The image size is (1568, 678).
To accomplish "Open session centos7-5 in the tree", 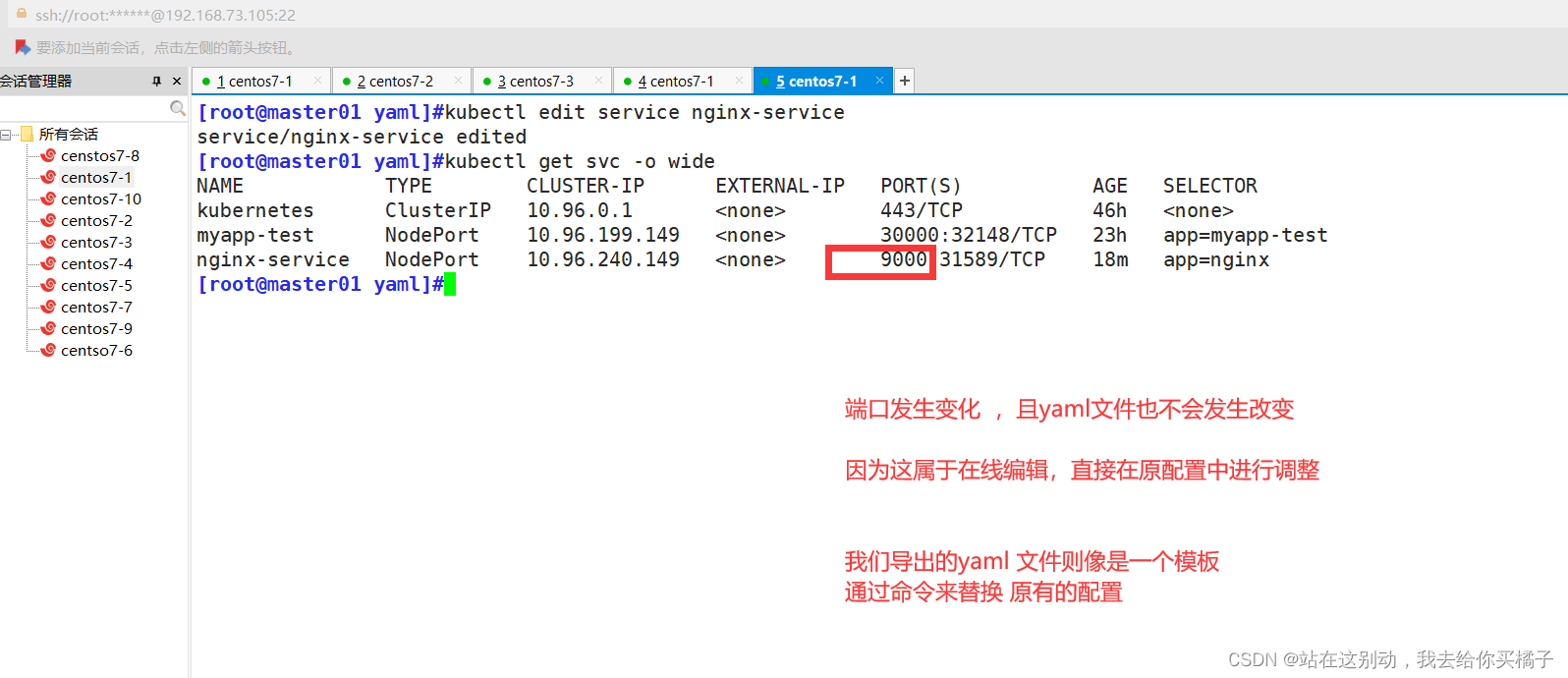I will click(x=96, y=286).
